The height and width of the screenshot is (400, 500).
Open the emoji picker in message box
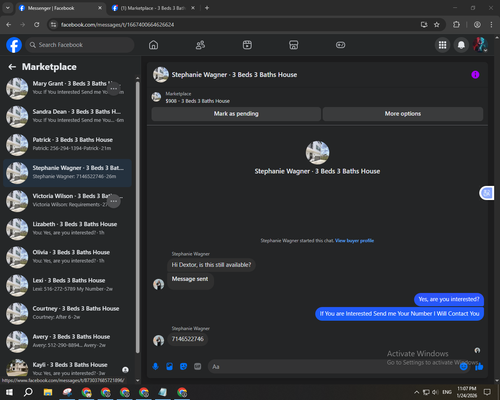pos(463,367)
